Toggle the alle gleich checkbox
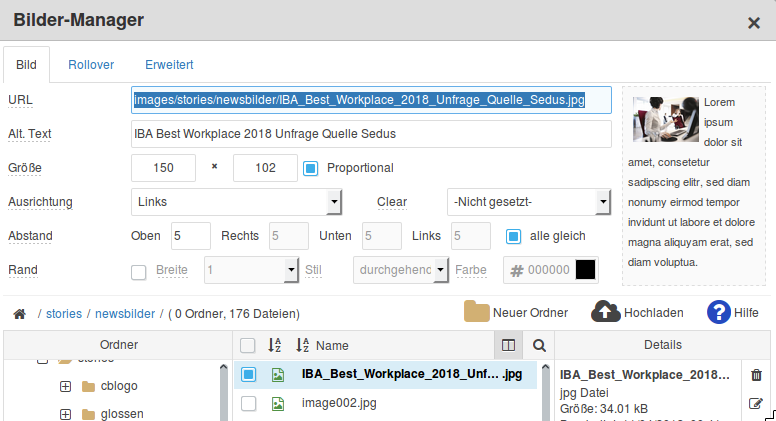Screen dimensions: 776x421 click(x=513, y=236)
